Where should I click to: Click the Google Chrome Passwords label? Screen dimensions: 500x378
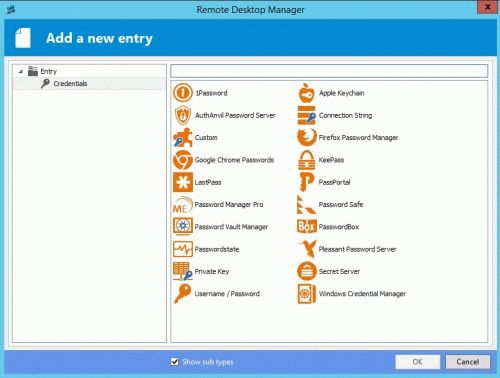(234, 160)
